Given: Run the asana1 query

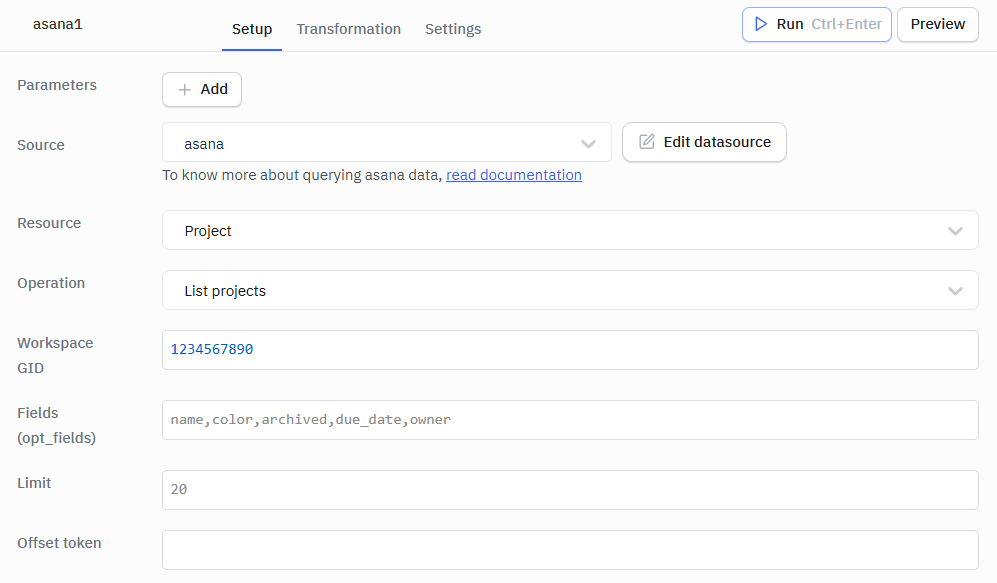Looking at the screenshot, I should pos(816,25).
